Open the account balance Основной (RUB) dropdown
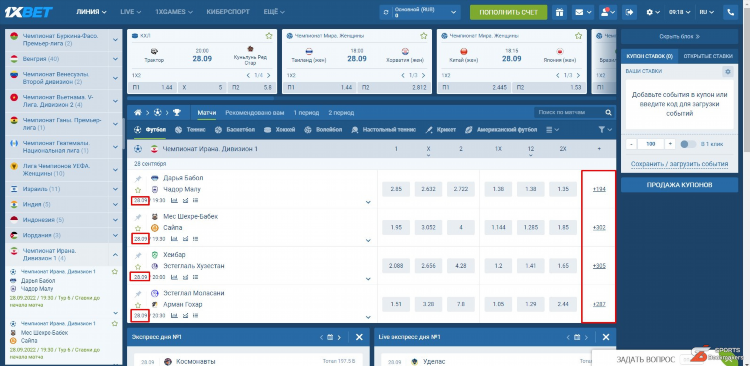Image resolution: width=750 pixels, height=366 pixels. pyautogui.click(x=420, y=12)
